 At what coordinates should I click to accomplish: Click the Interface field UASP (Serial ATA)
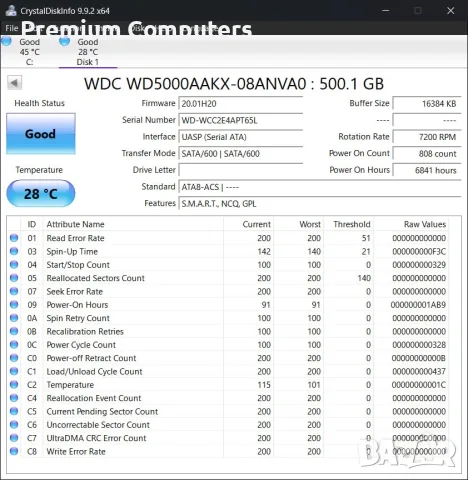[x=241, y=137]
